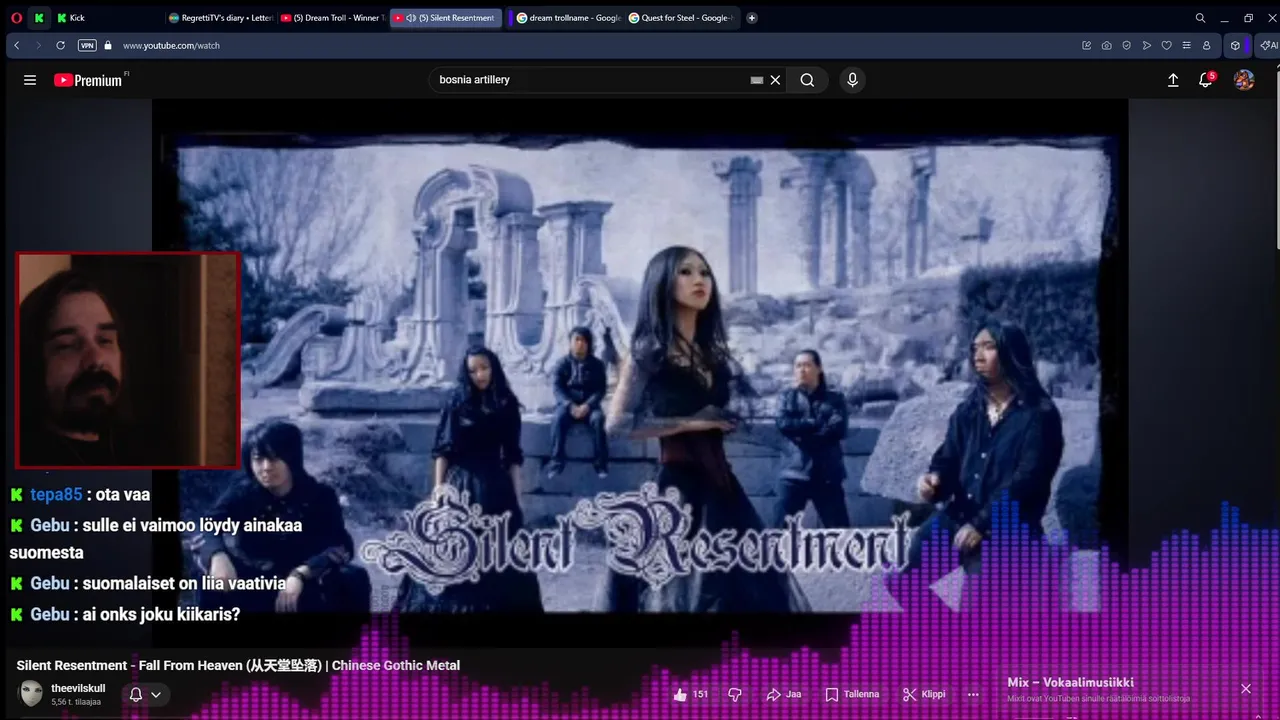Go to YouTube Premium home logo
The image size is (1280, 720).
pyautogui.click(x=88, y=80)
